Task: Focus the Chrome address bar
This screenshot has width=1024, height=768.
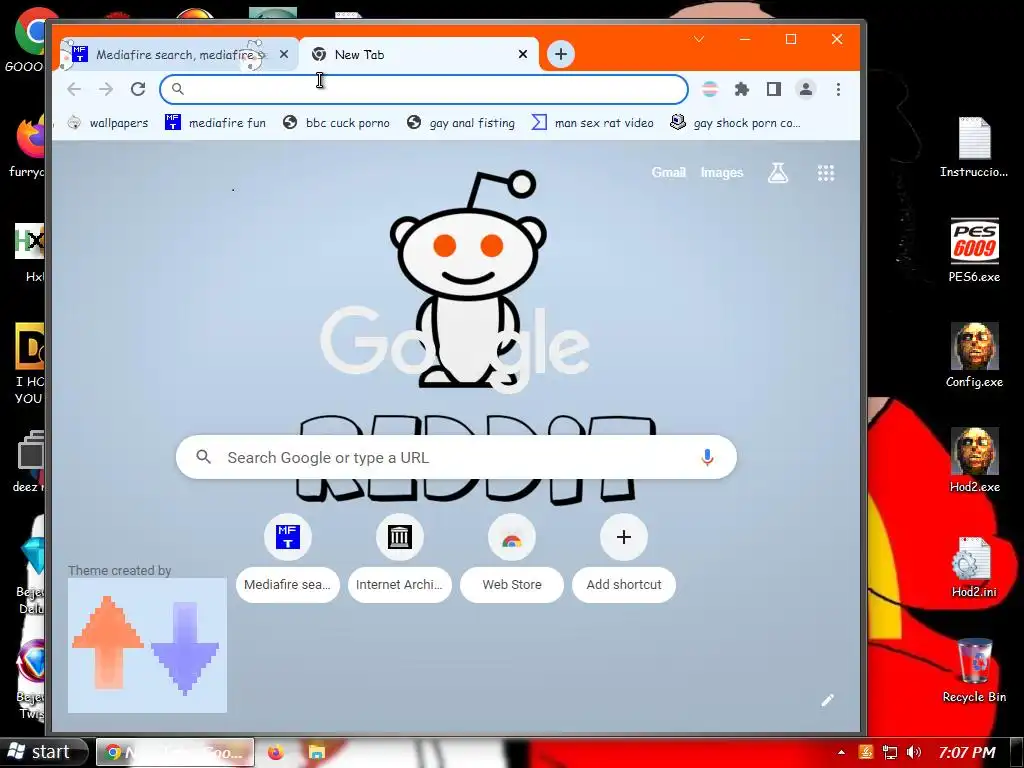Action: point(424,89)
